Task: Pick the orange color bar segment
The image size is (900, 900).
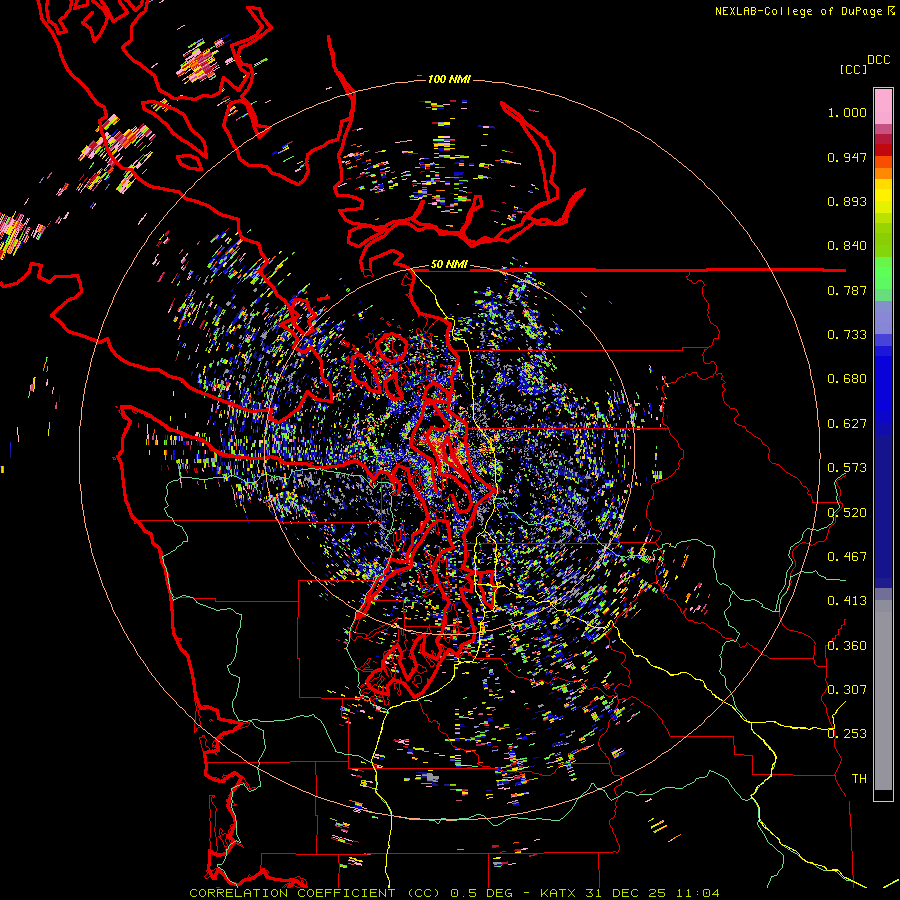Action: pos(883,173)
